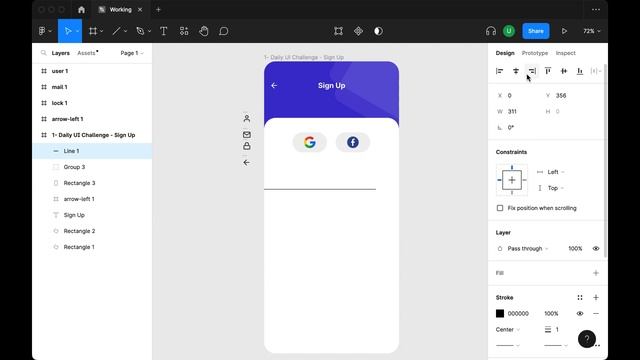Image resolution: width=640 pixels, height=360 pixels.
Task: Click the mail icon on canvas
Action: (247, 135)
